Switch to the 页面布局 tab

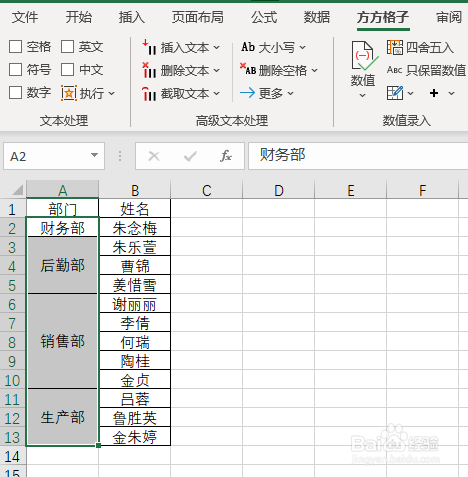(198, 17)
